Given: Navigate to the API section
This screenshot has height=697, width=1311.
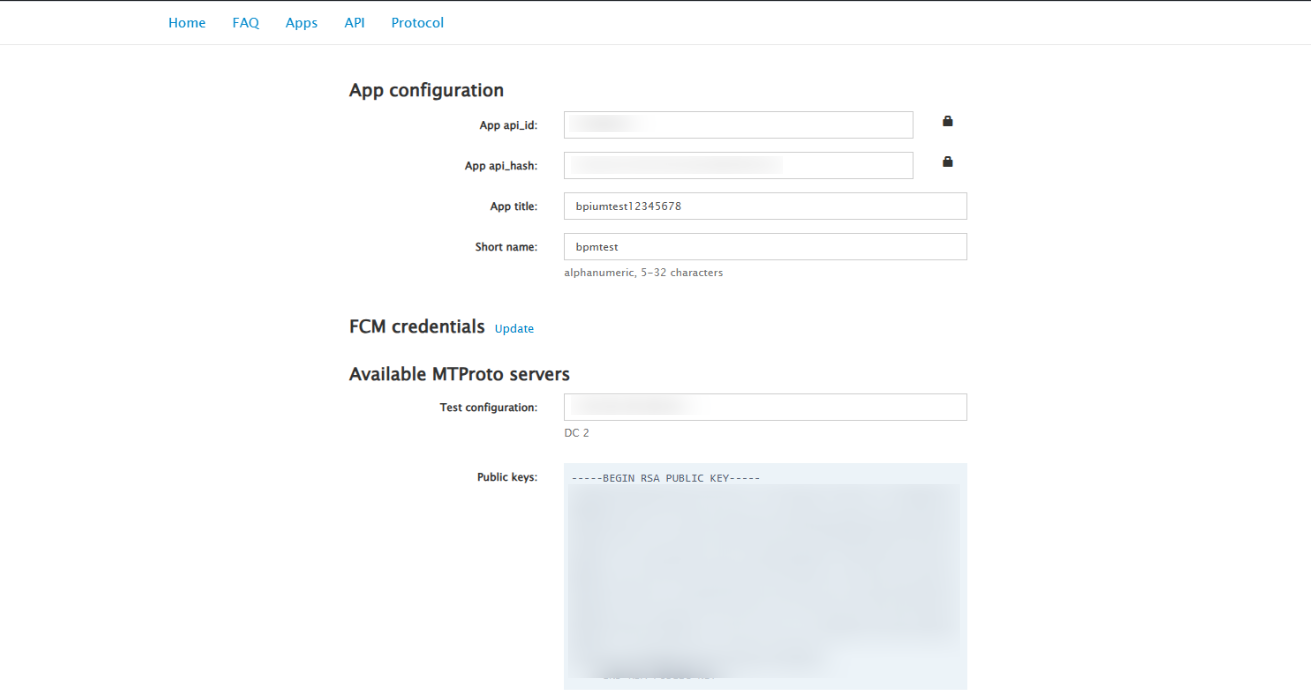Looking at the screenshot, I should tap(355, 23).
